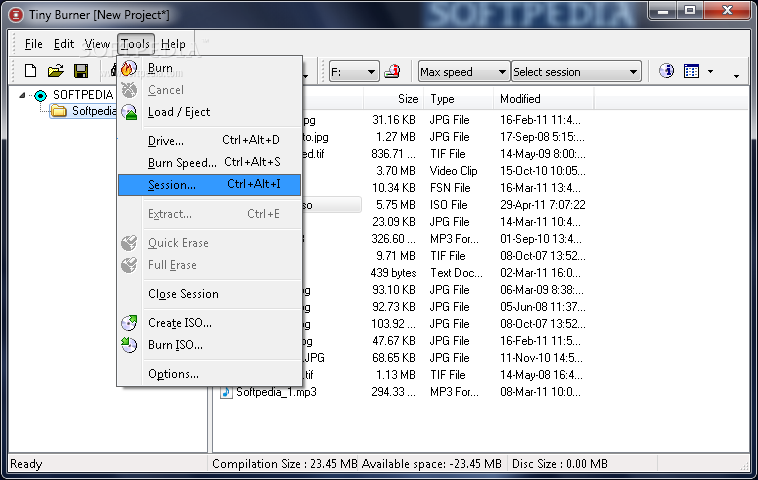The height and width of the screenshot is (480, 758).
Task: Choose Burn Speed... menu entry
Action: 209,162
